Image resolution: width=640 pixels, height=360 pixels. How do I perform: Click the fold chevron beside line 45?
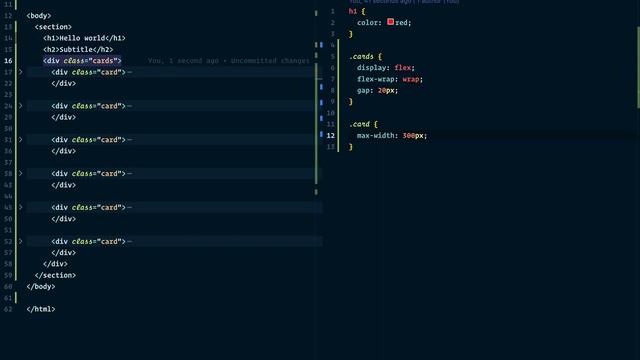pyautogui.click(x=20, y=207)
